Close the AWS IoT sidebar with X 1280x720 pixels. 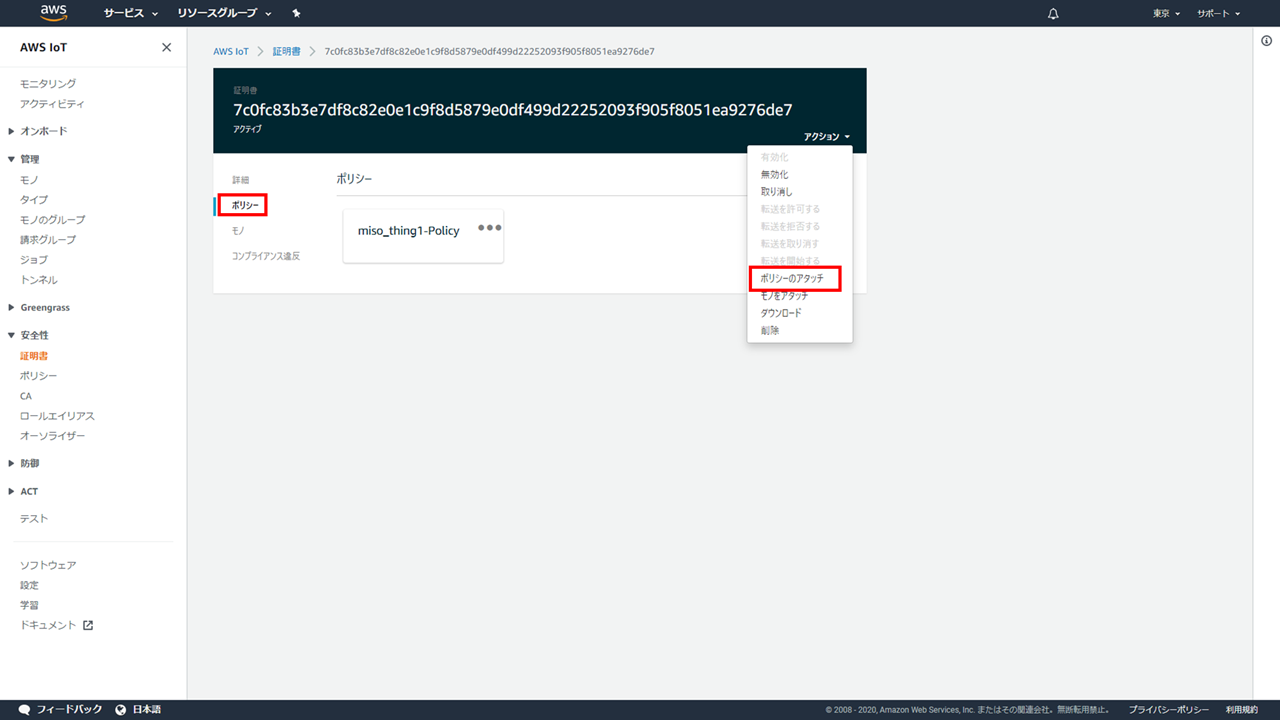coord(166,48)
